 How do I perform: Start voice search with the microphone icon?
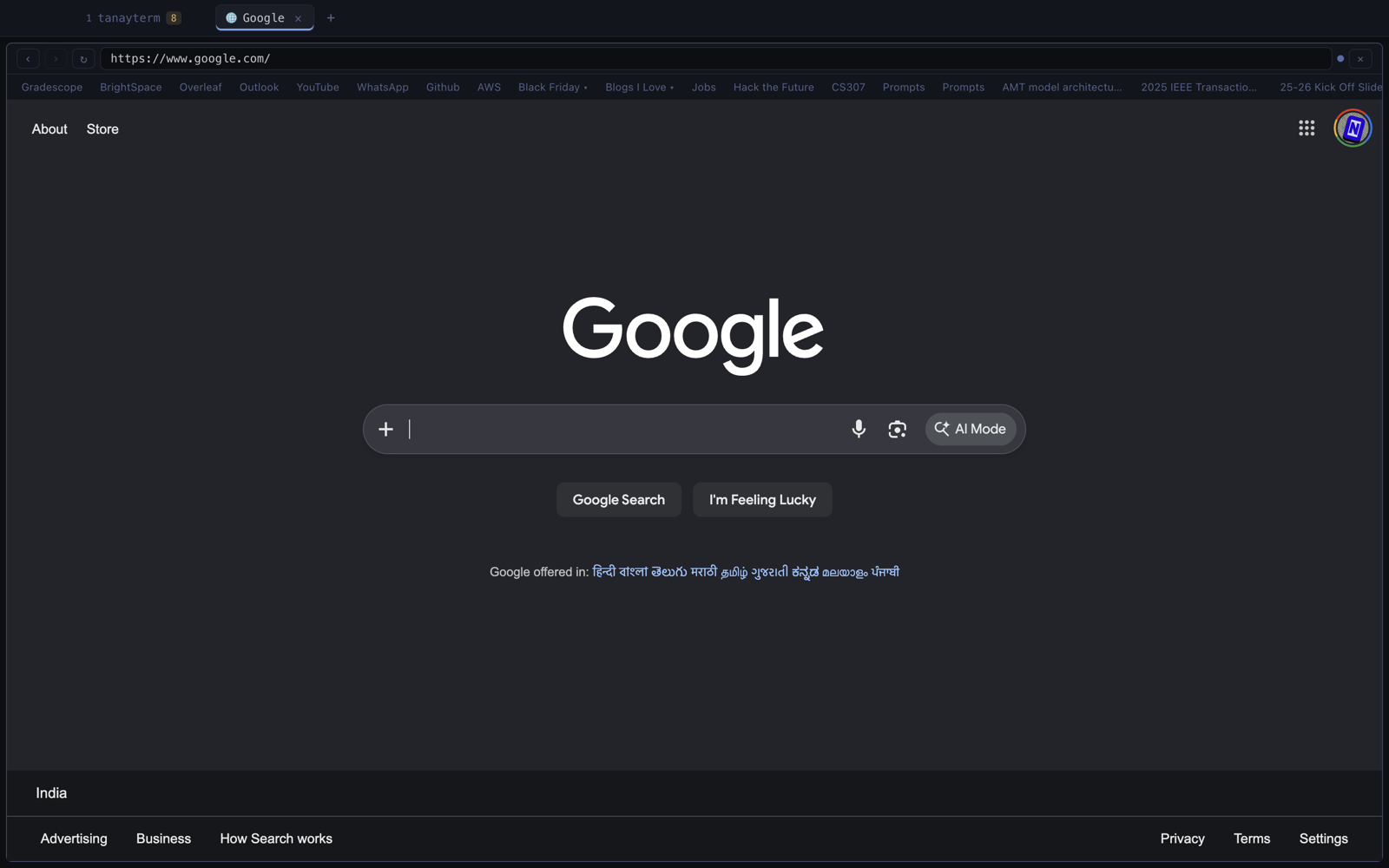point(859,429)
